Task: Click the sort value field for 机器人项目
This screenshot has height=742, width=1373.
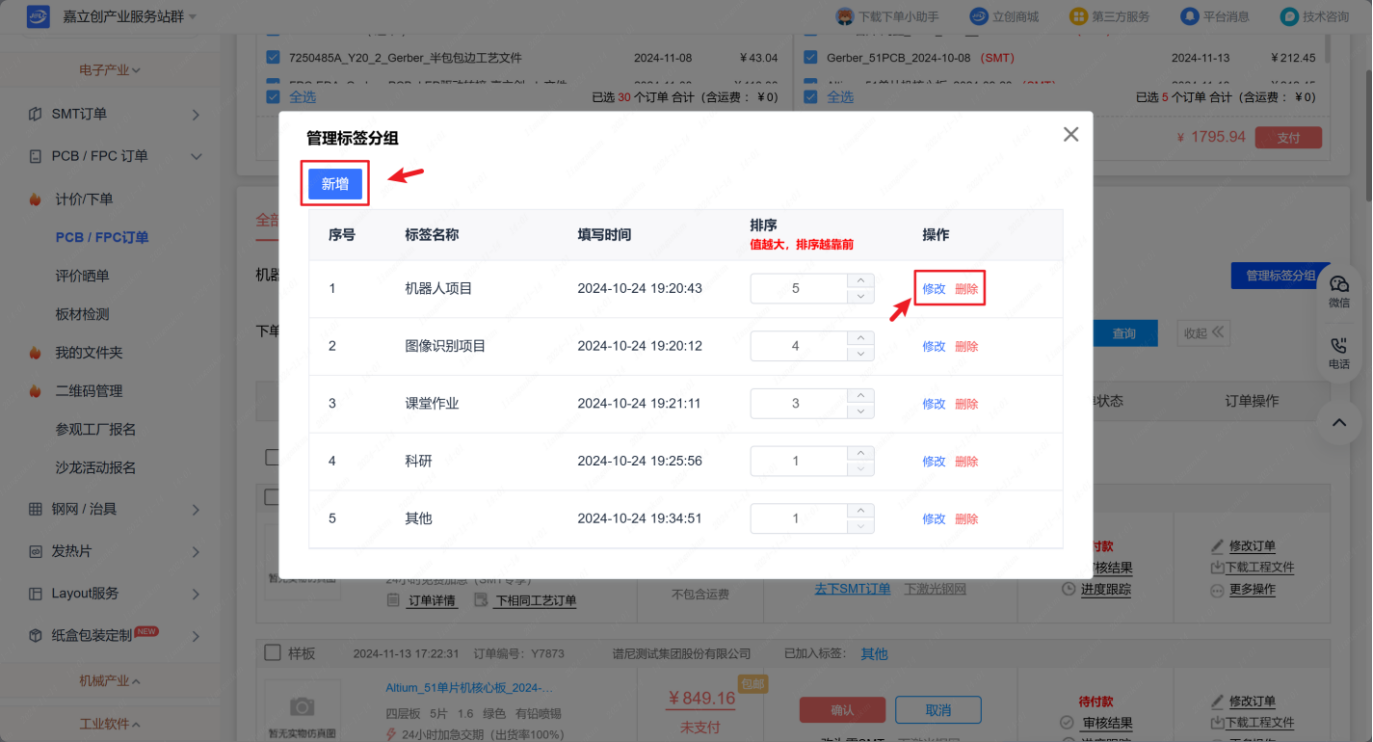Action: tap(796, 289)
